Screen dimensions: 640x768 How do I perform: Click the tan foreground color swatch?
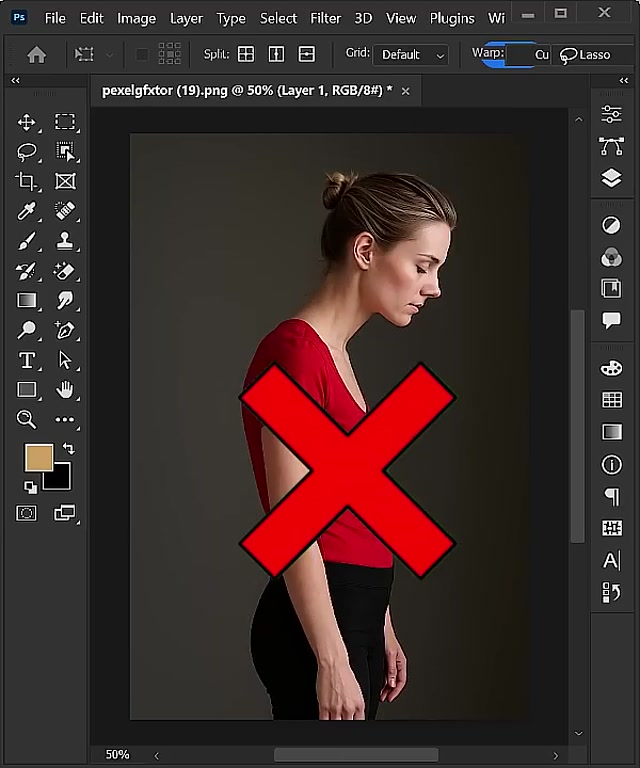coord(39,458)
